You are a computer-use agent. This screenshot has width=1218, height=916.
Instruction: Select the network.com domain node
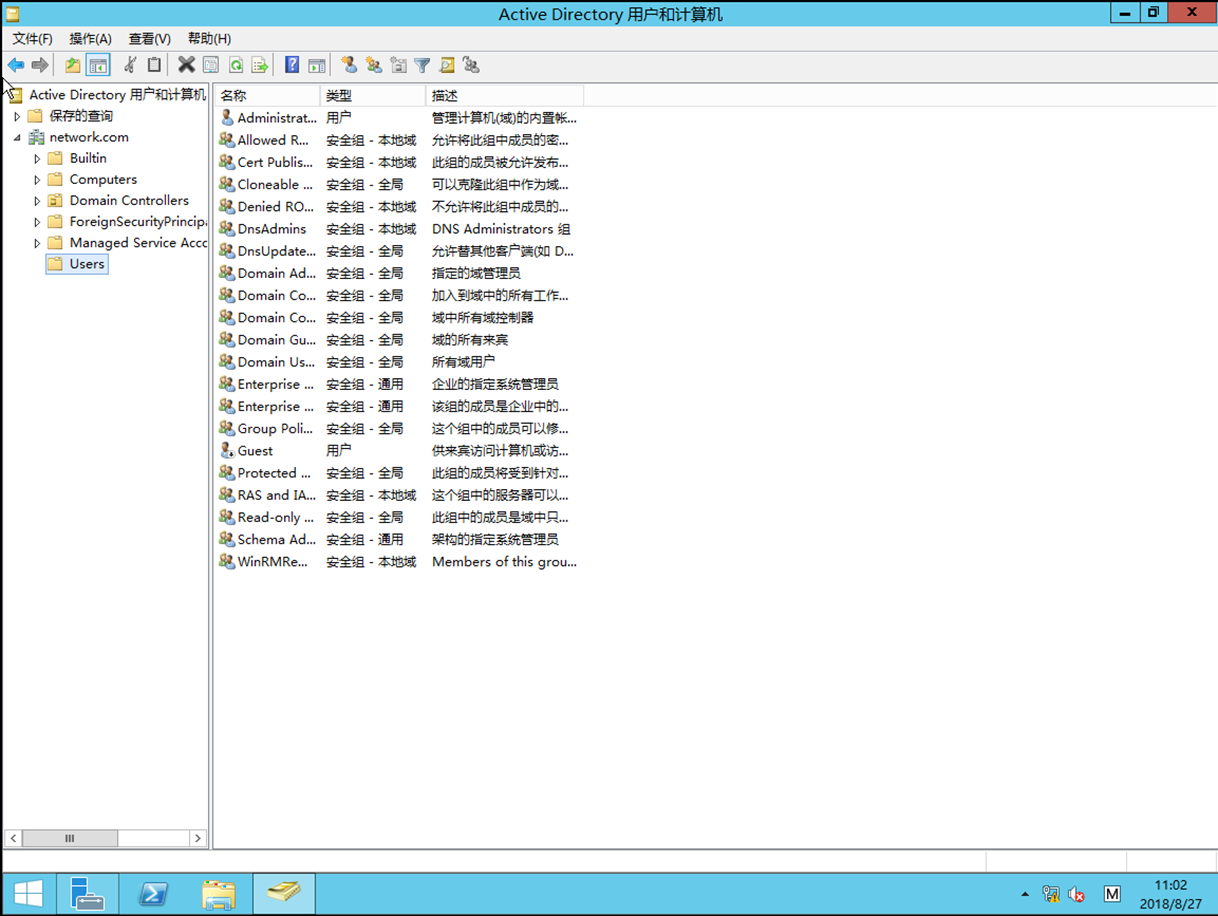click(x=89, y=137)
